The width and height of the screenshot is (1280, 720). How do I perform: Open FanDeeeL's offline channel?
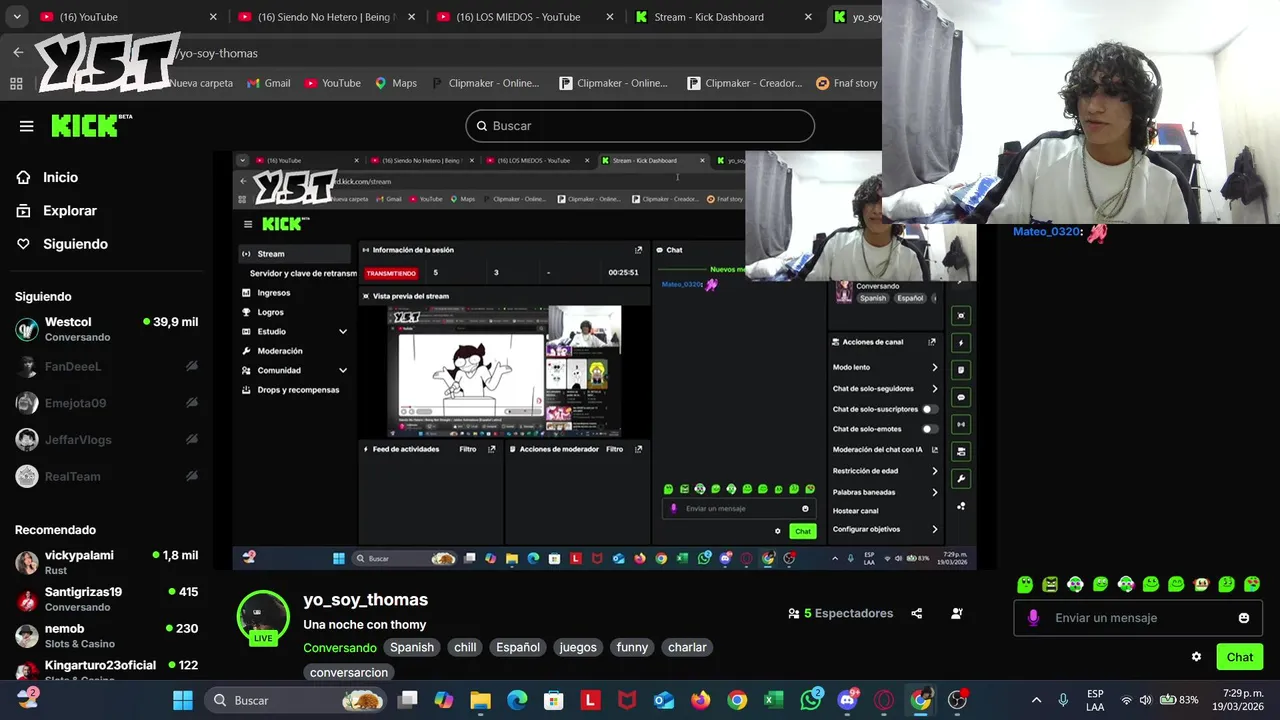106,367
